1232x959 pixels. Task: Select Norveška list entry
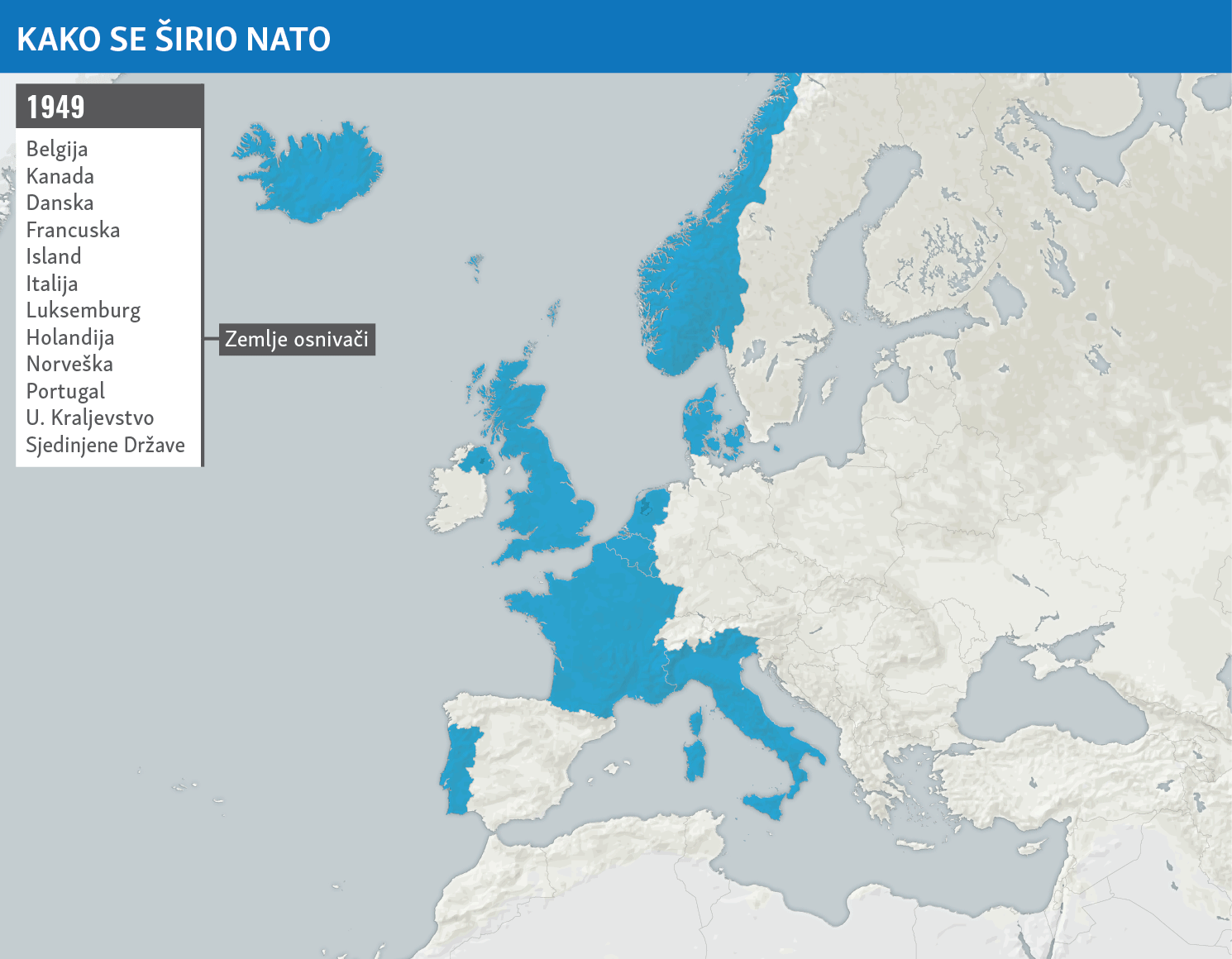pyautogui.click(x=69, y=364)
